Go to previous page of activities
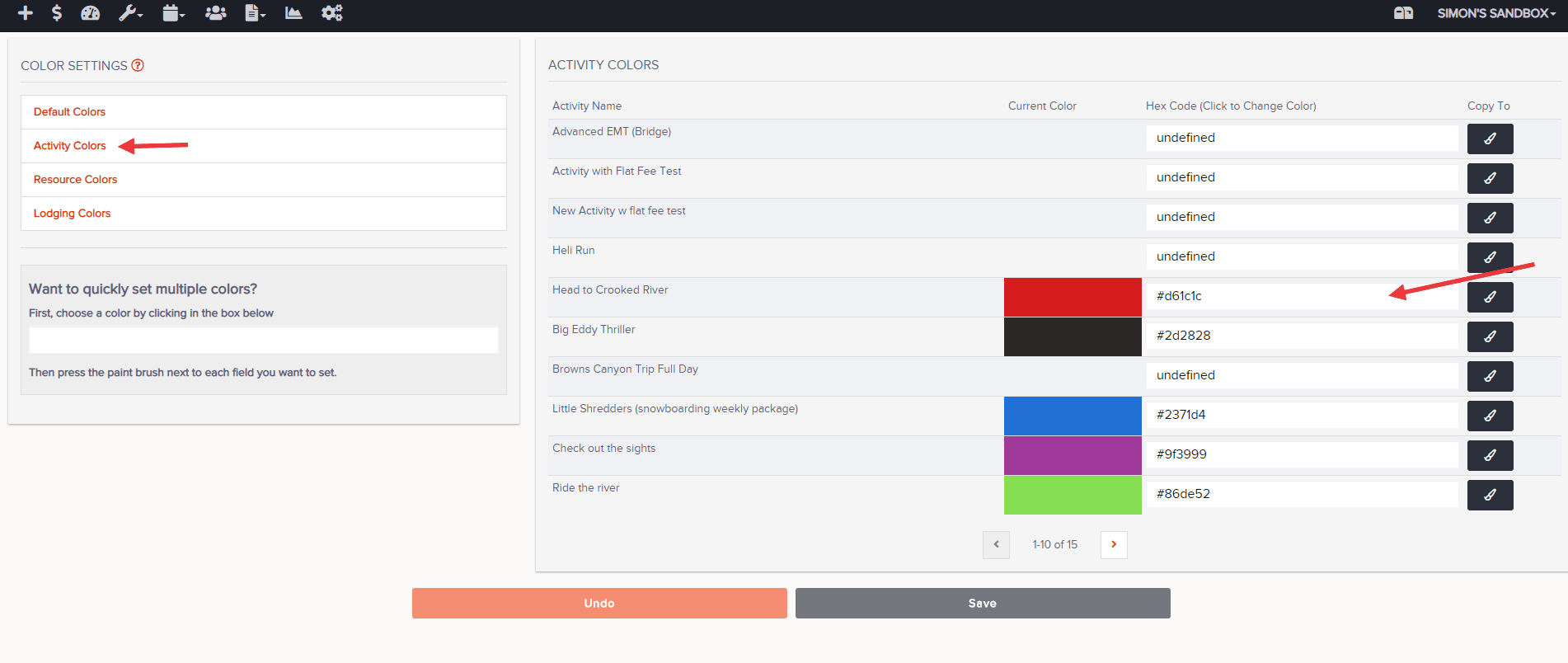Image resolution: width=1568 pixels, height=663 pixels. (996, 544)
